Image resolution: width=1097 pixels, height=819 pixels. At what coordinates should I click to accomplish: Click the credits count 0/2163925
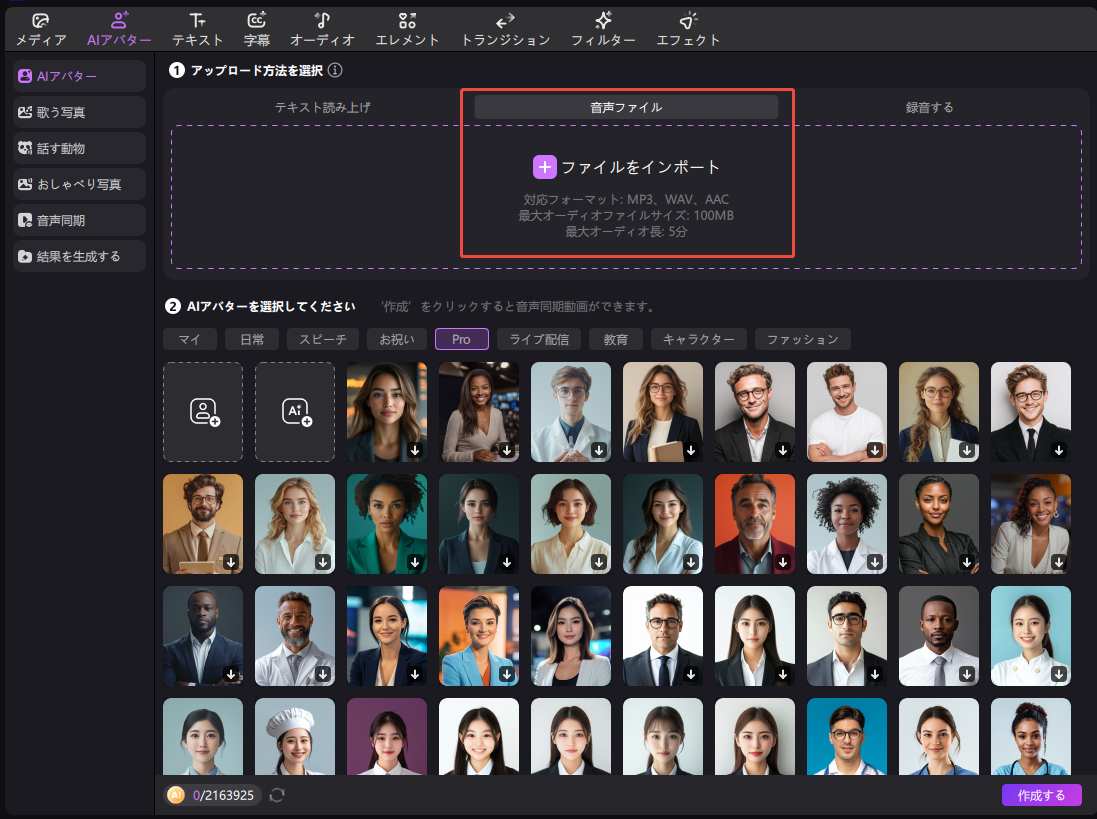223,795
